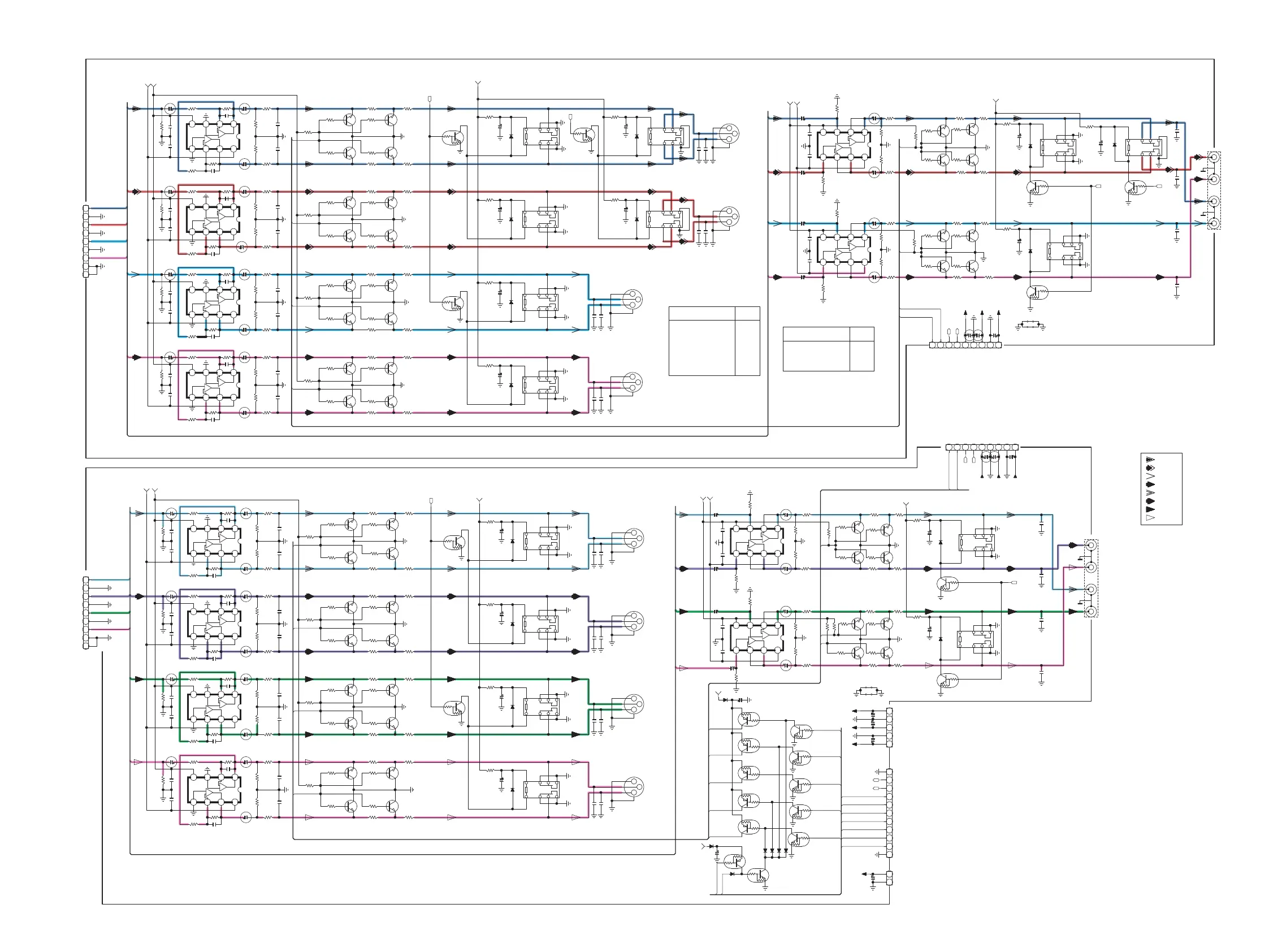Click the purple-line XLR connector on lower board
The image size is (1282, 952).
pos(633,621)
